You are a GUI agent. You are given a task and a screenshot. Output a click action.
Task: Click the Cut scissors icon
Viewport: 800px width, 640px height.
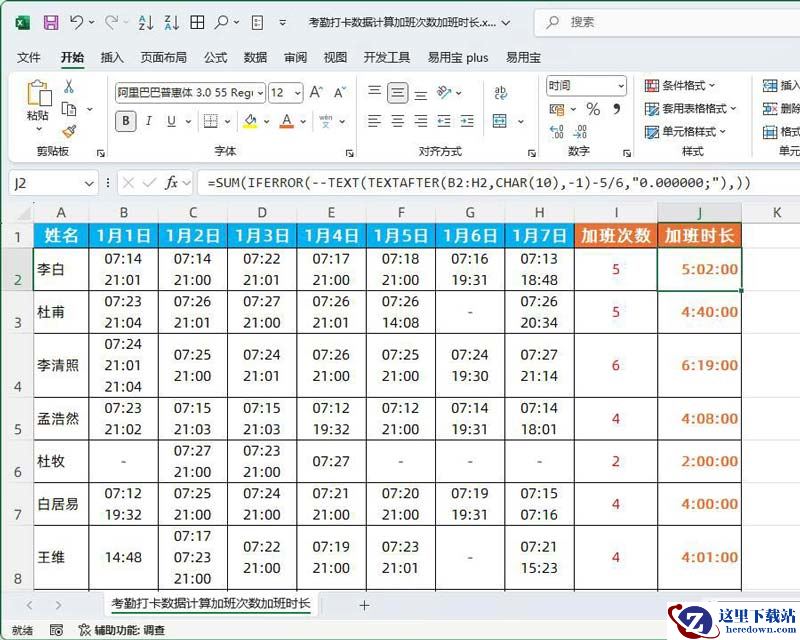pos(69,86)
